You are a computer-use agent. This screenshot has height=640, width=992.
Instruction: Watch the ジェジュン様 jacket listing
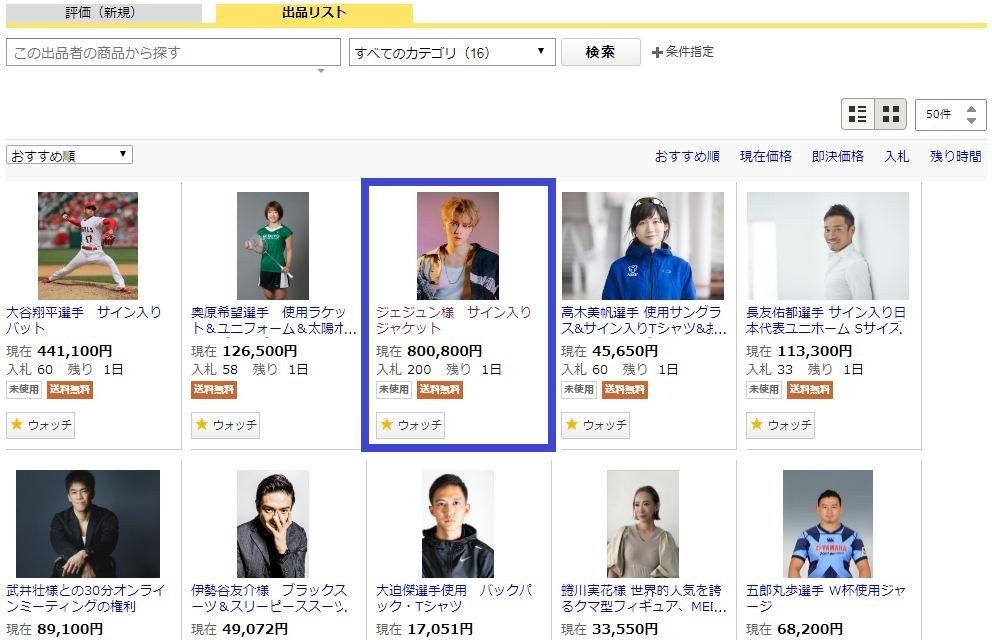click(x=411, y=425)
